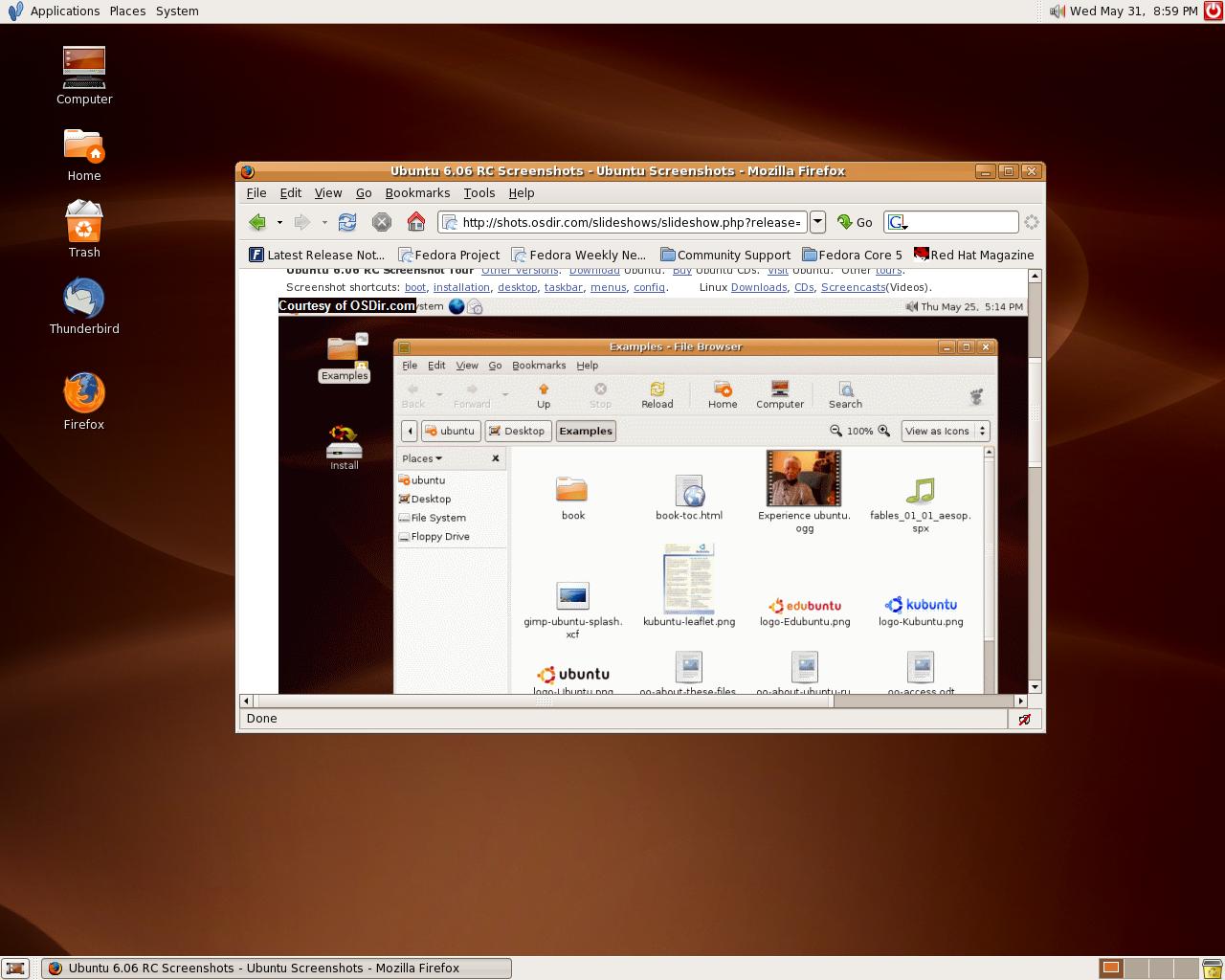Viewport: 1225px width, 980px height.
Task: Click vertical scrollbar down arrow in Firefox
Action: (1035, 687)
